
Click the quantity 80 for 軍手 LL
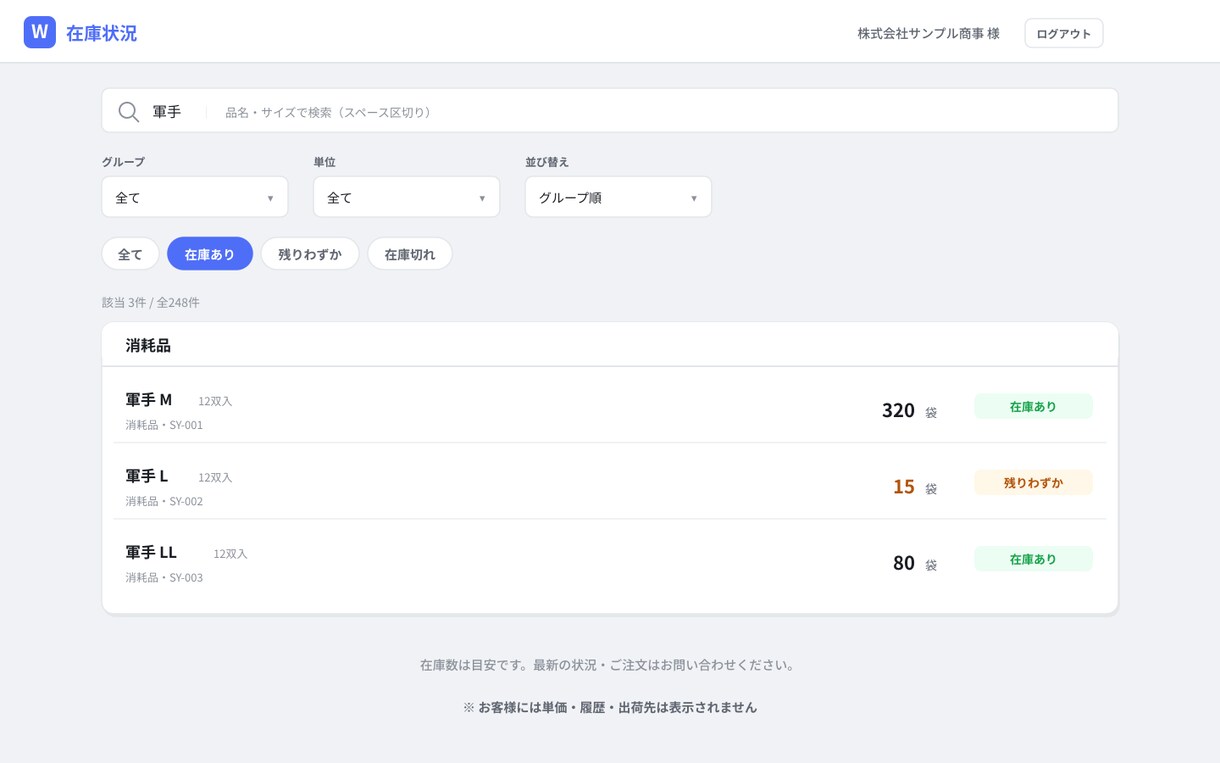click(904, 562)
